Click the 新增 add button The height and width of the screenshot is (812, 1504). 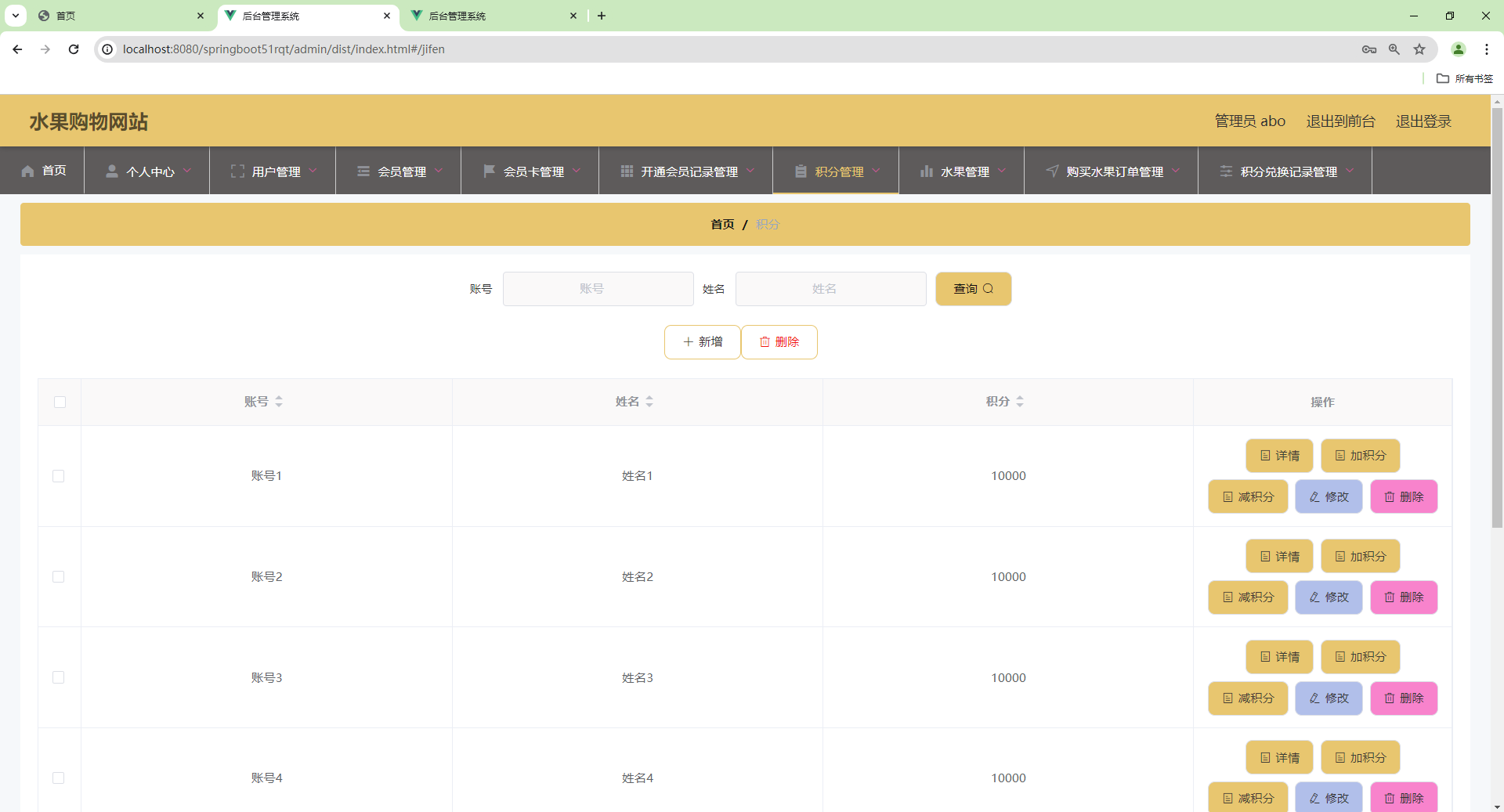pos(702,342)
